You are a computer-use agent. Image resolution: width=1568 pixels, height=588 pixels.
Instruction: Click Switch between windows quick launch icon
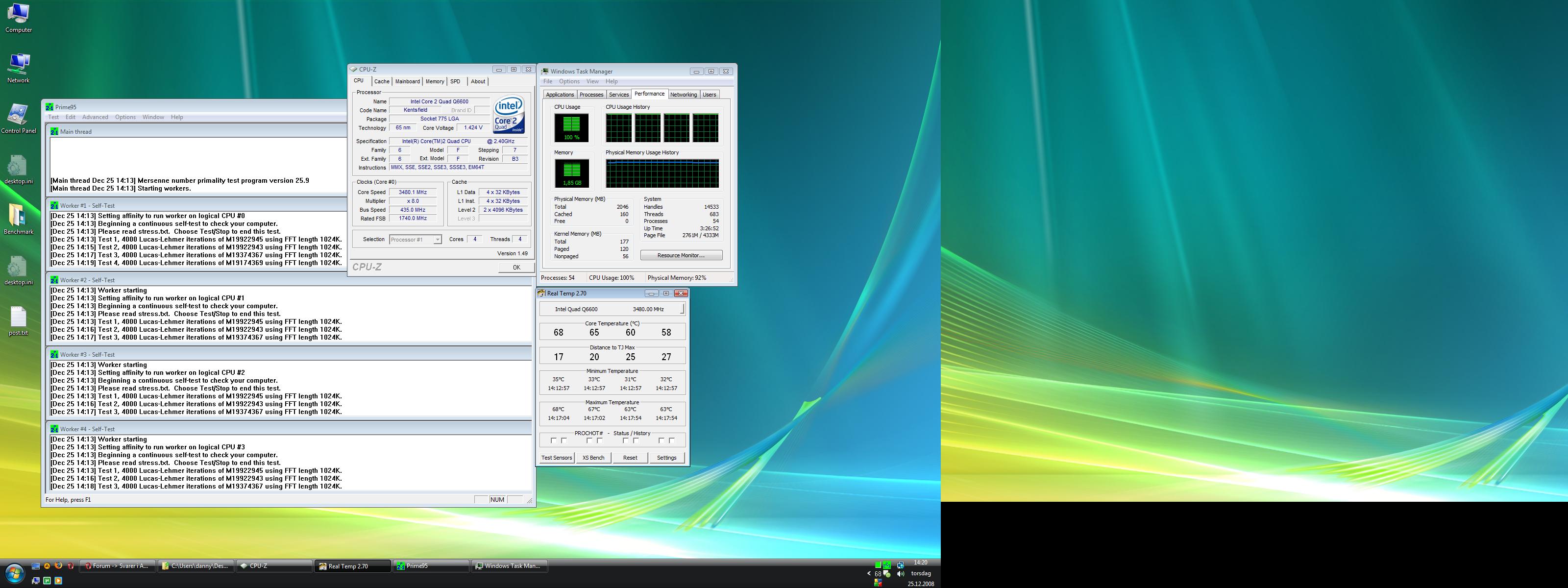pyautogui.click(x=36, y=581)
